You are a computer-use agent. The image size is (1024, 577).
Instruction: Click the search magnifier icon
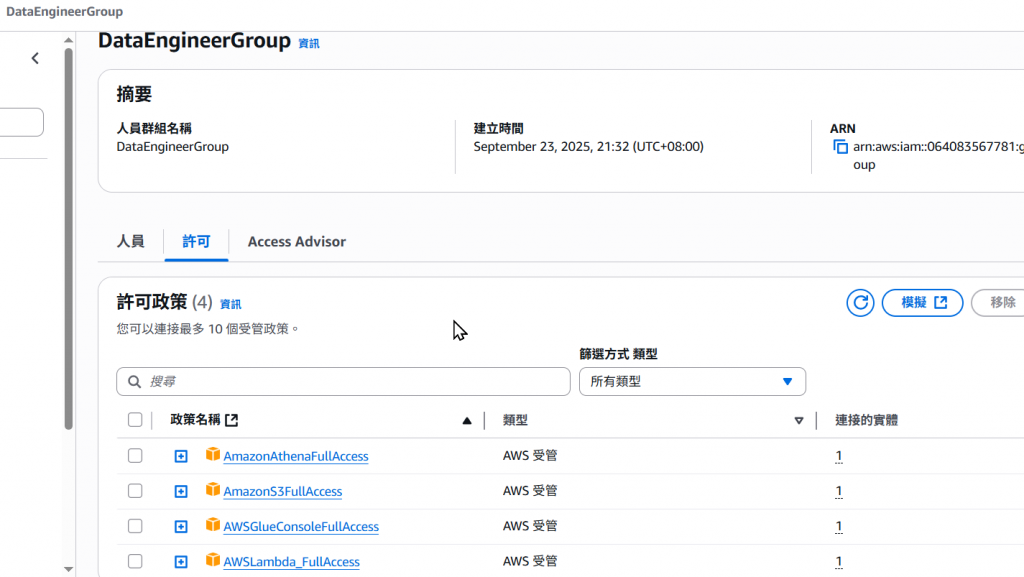[135, 381]
